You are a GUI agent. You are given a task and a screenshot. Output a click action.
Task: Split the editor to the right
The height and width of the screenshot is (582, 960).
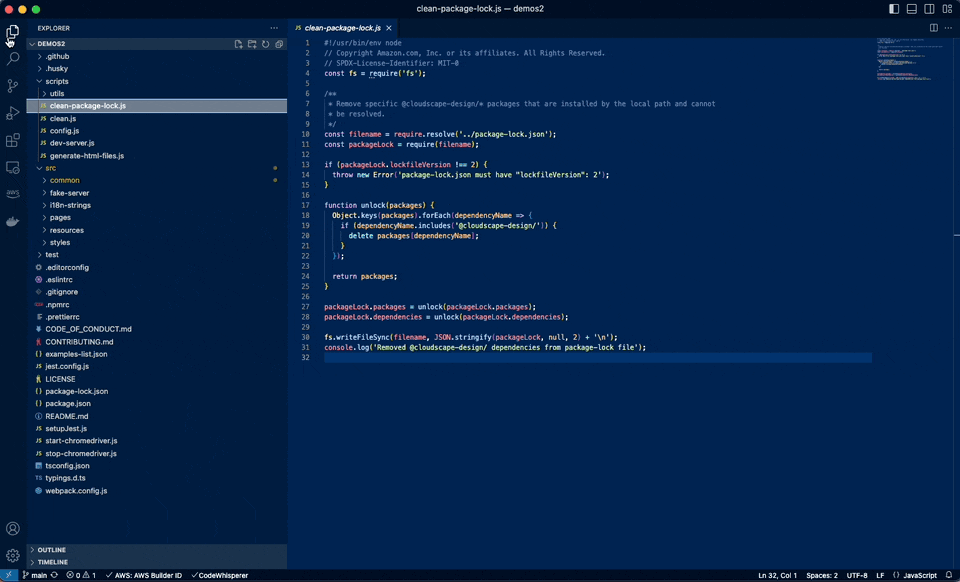(934, 28)
